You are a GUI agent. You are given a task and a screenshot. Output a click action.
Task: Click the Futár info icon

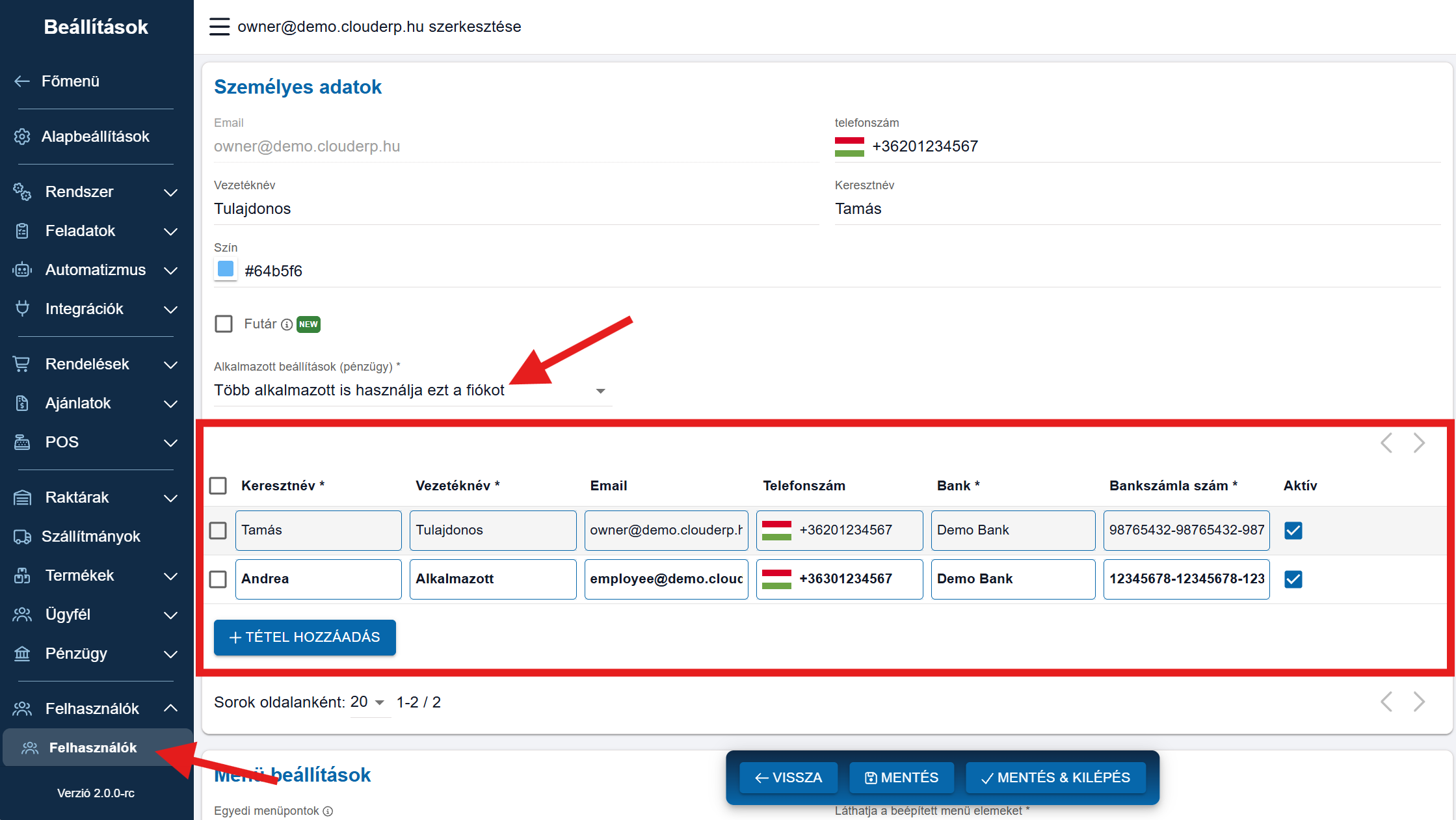click(x=287, y=324)
